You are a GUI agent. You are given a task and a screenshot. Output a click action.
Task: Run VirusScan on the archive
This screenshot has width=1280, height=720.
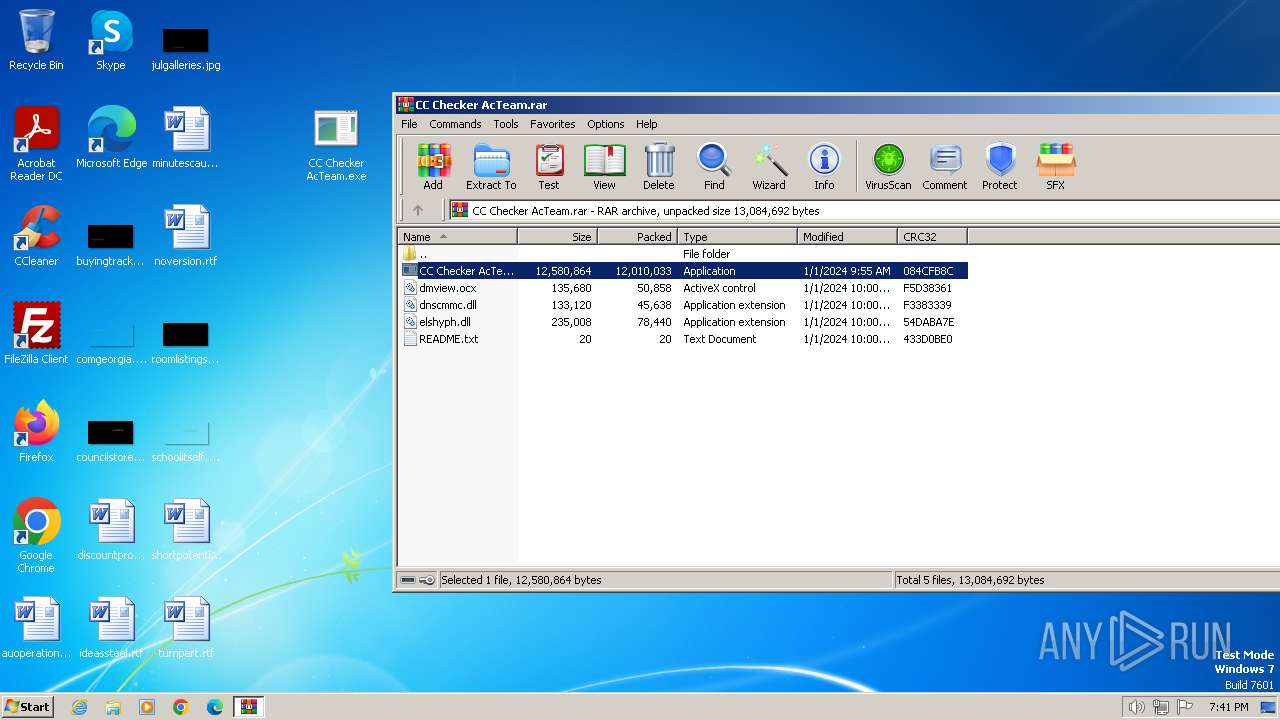click(x=888, y=166)
